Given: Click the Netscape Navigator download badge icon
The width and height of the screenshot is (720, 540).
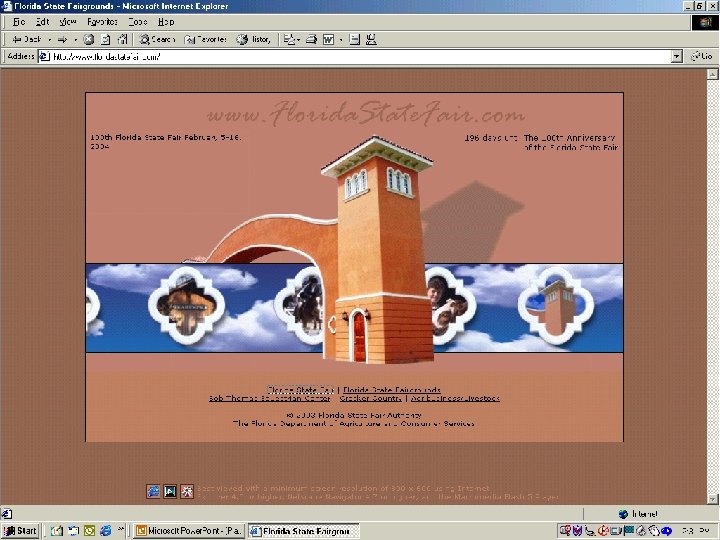Looking at the screenshot, I should click(170, 491).
